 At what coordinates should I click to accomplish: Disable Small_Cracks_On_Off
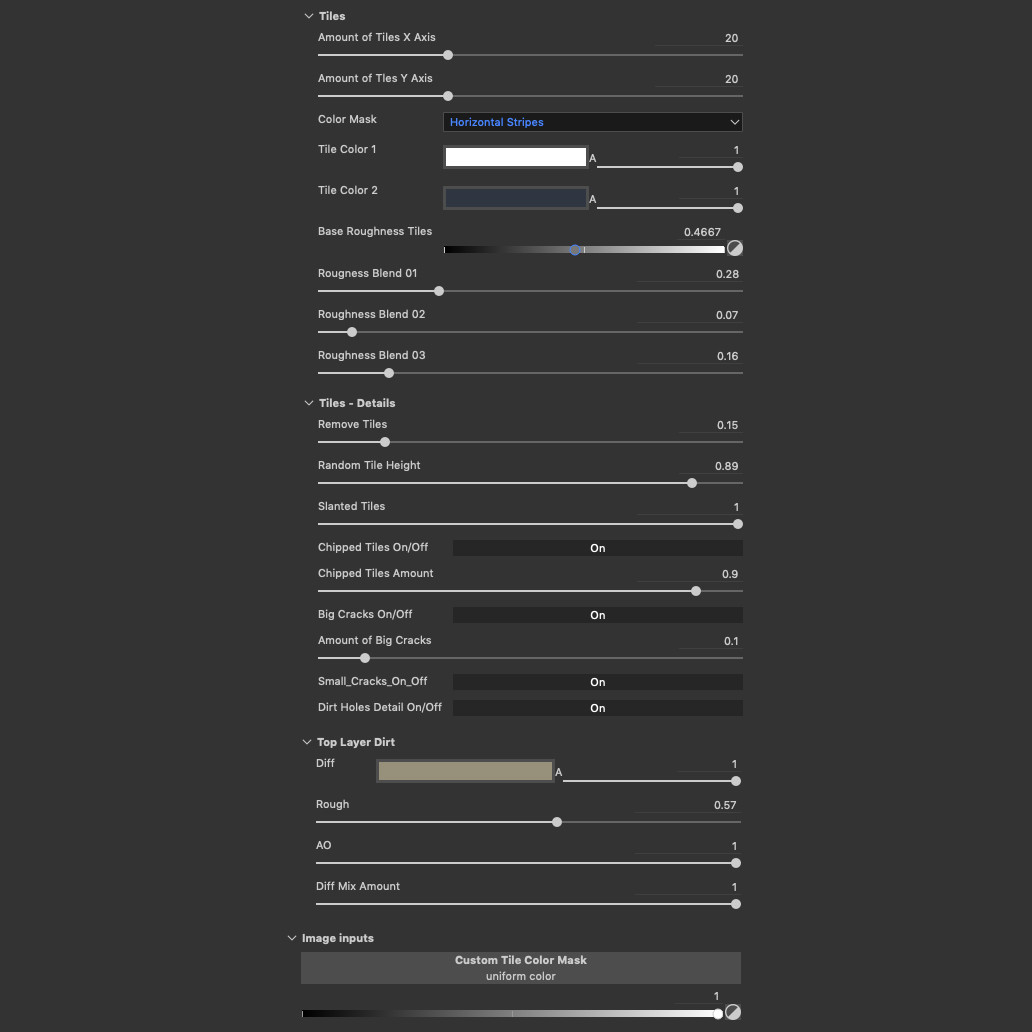(x=597, y=681)
